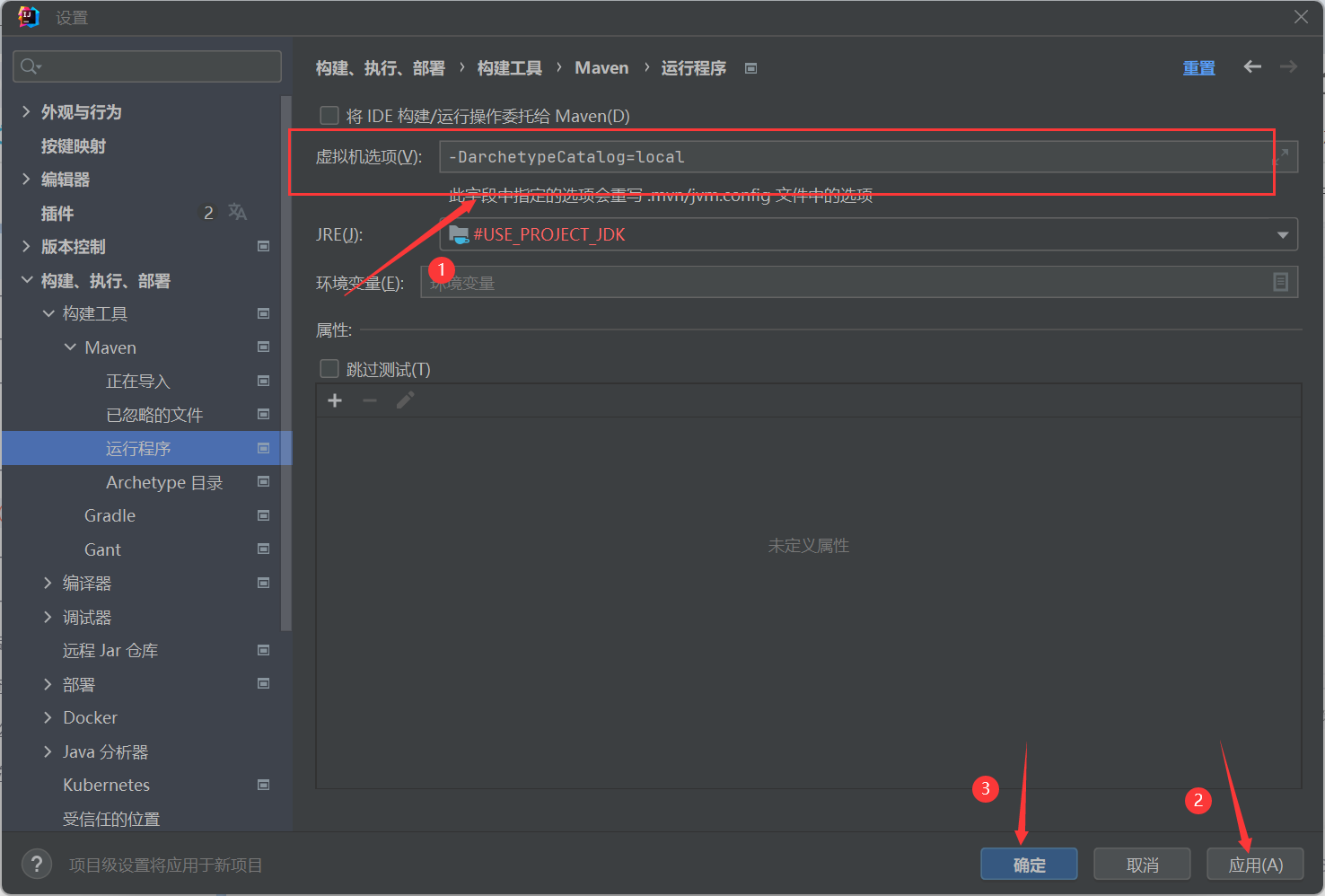Select 受信任的位置 in settings tree
Screen dimensions: 1325x896
111,819
